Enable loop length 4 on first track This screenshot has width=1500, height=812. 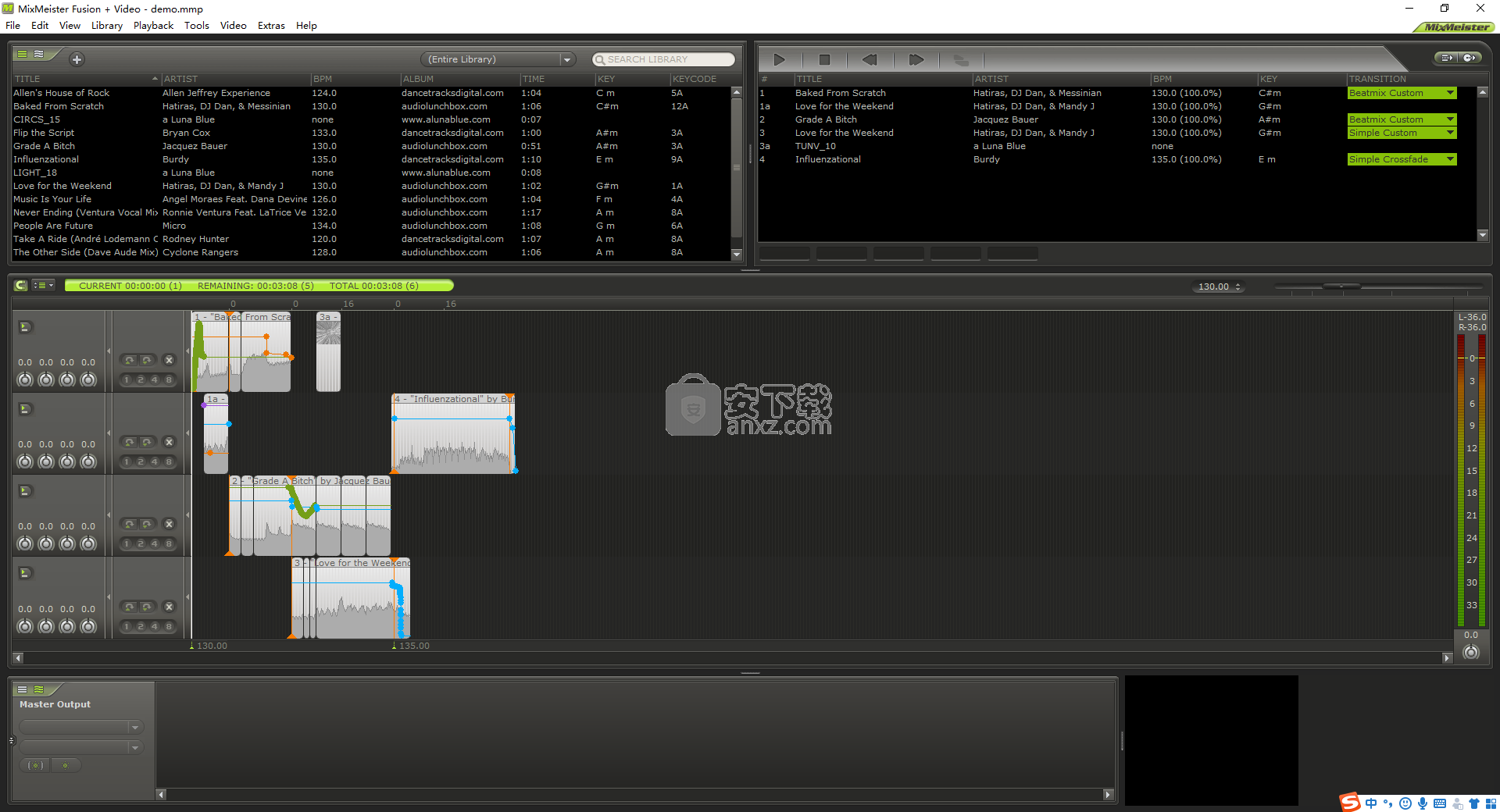click(x=155, y=380)
